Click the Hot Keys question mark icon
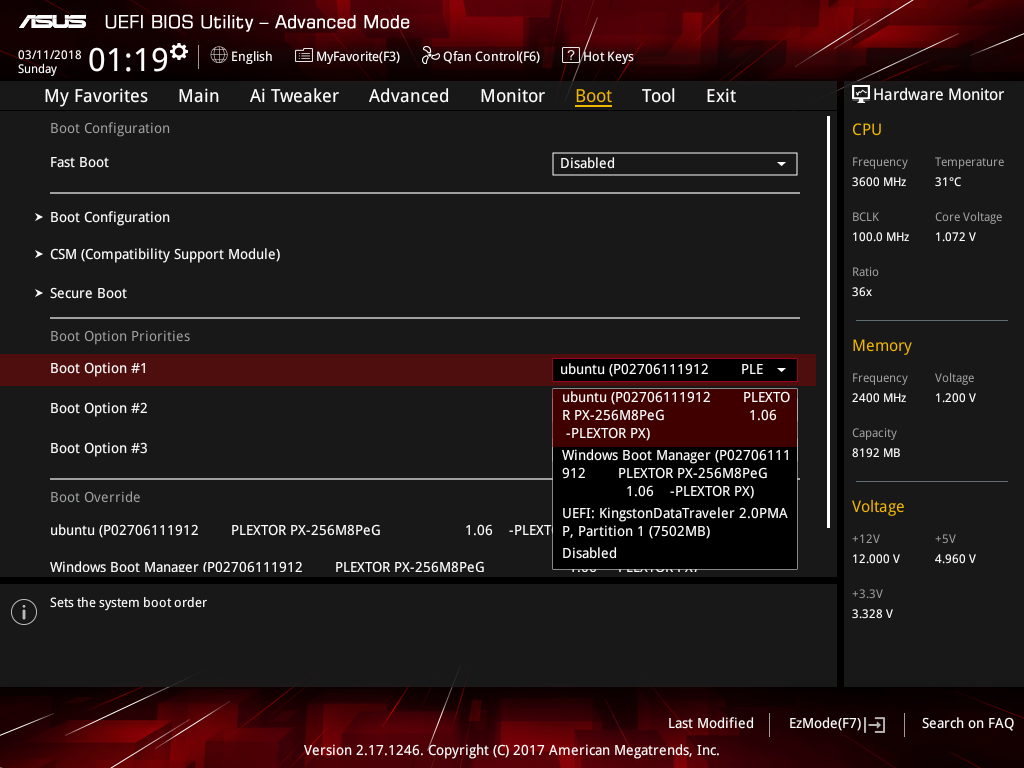This screenshot has width=1024, height=768. [571, 56]
